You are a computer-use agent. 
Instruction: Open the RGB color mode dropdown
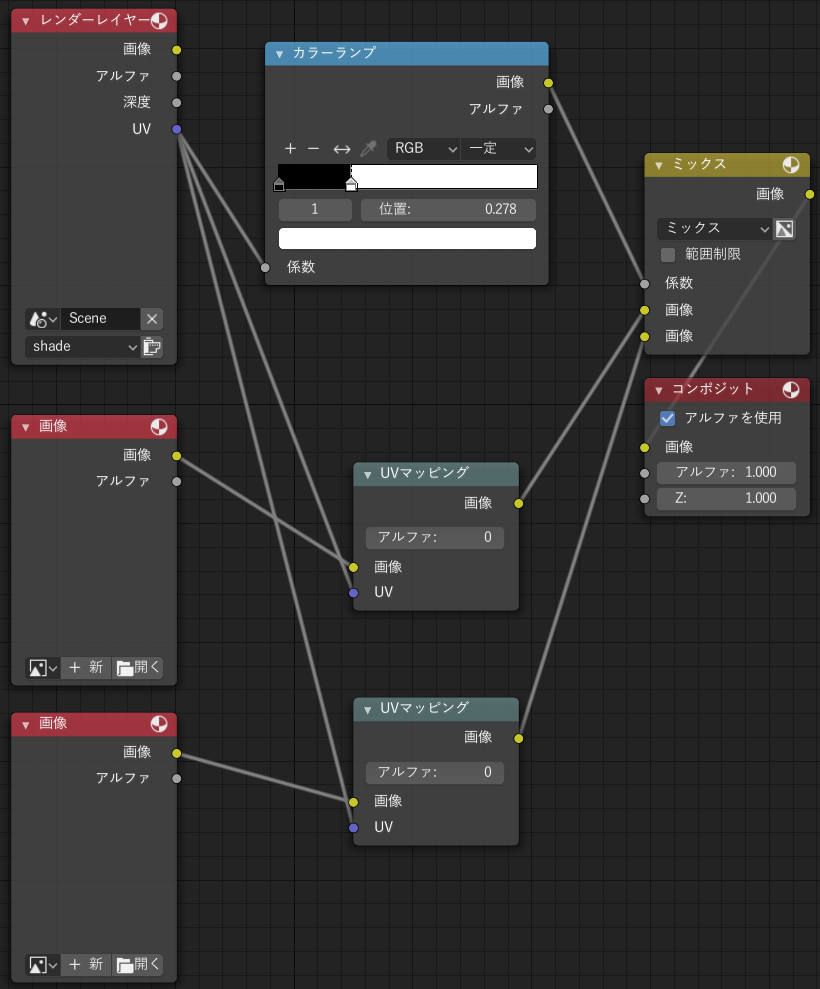pyautogui.click(x=423, y=148)
